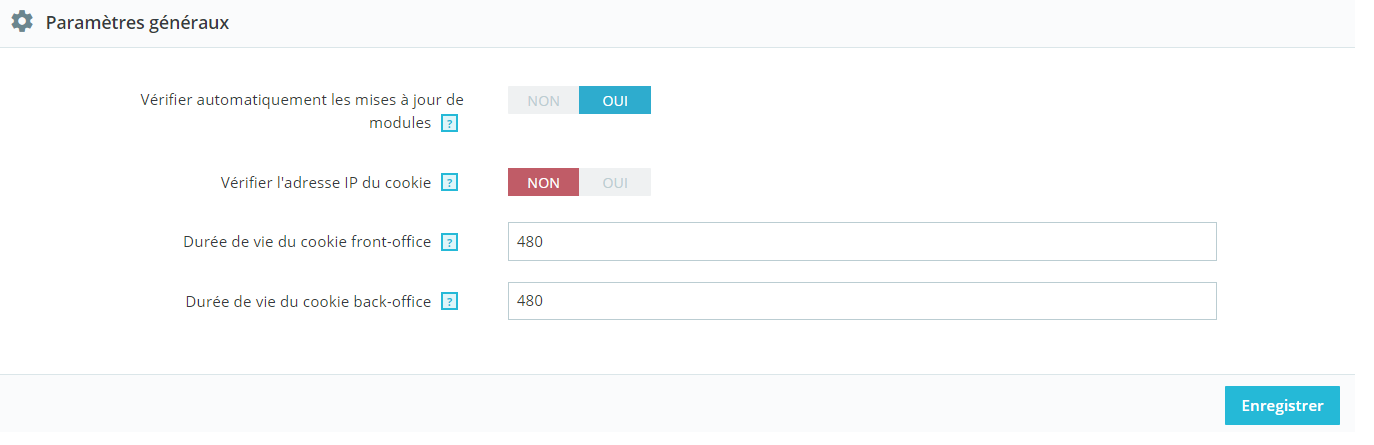Click the header bar right of Paramètres généraux
This screenshot has height=445, width=1374.
[x=790, y=22]
